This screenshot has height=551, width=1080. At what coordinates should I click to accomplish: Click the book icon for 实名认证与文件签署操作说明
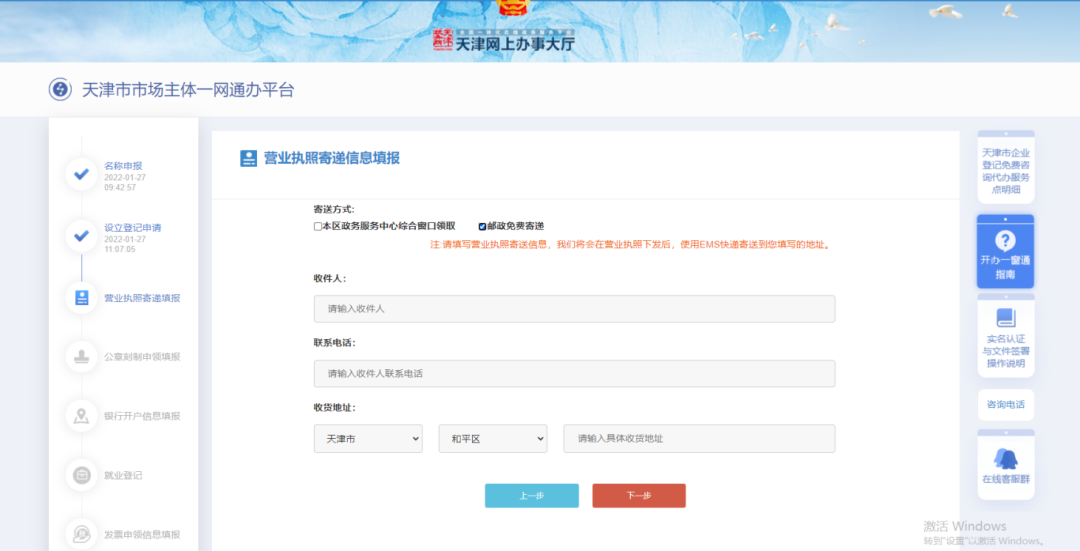tap(1006, 318)
